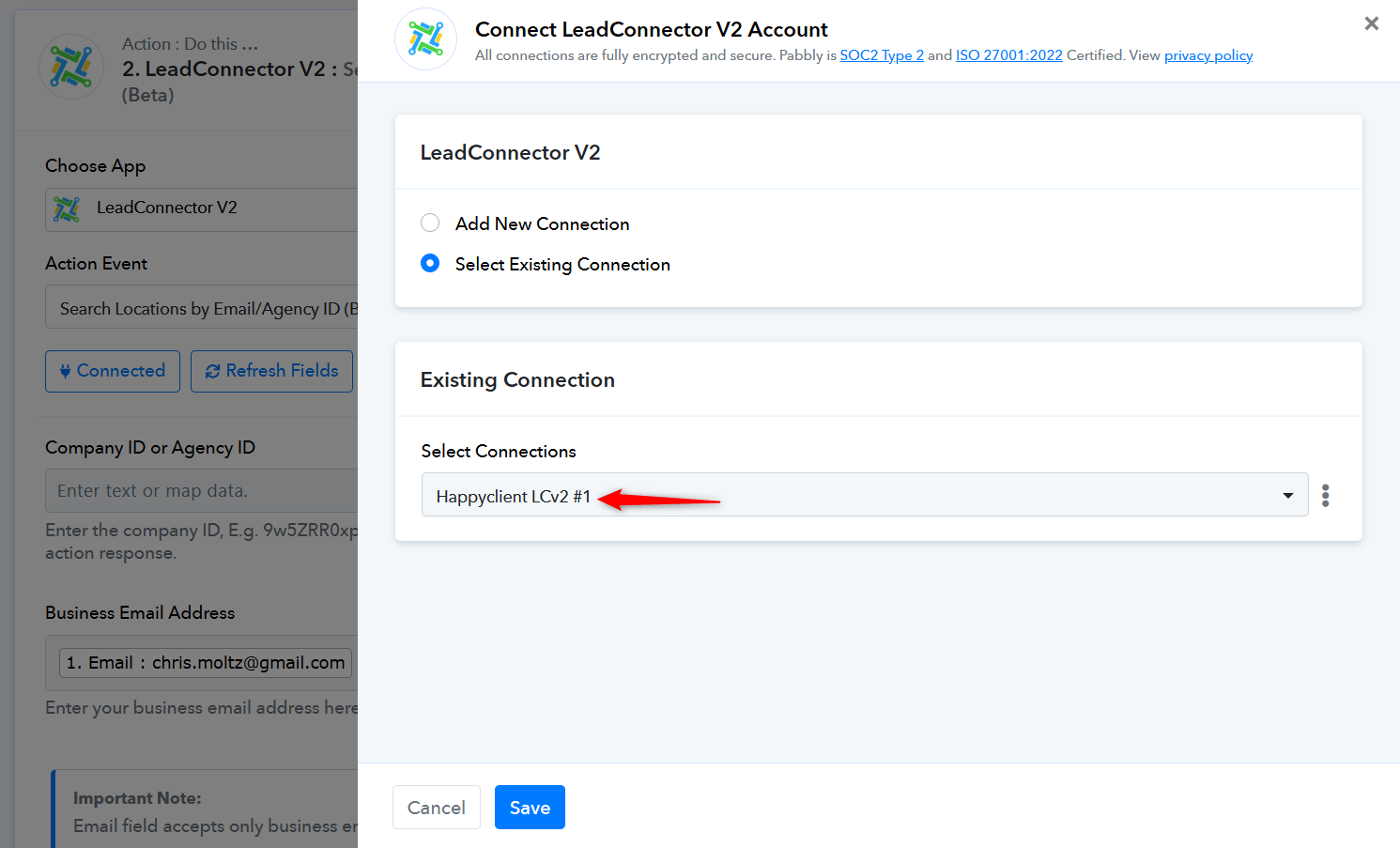The width and height of the screenshot is (1400, 848).
Task: Open the ISO 27001:2022 certification link
Action: click(x=1008, y=55)
